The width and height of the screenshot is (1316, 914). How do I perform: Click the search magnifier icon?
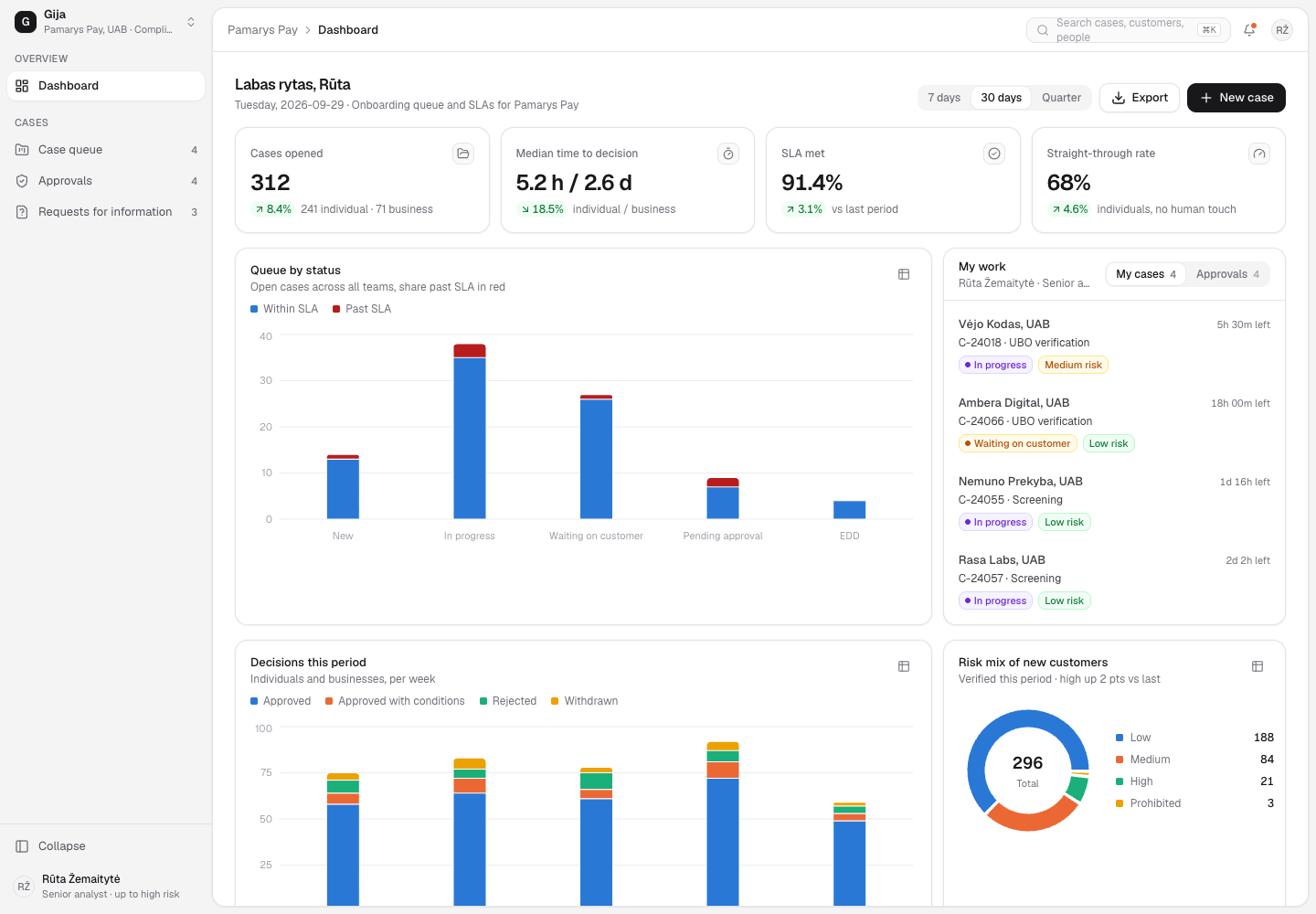tap(1043, 30)
